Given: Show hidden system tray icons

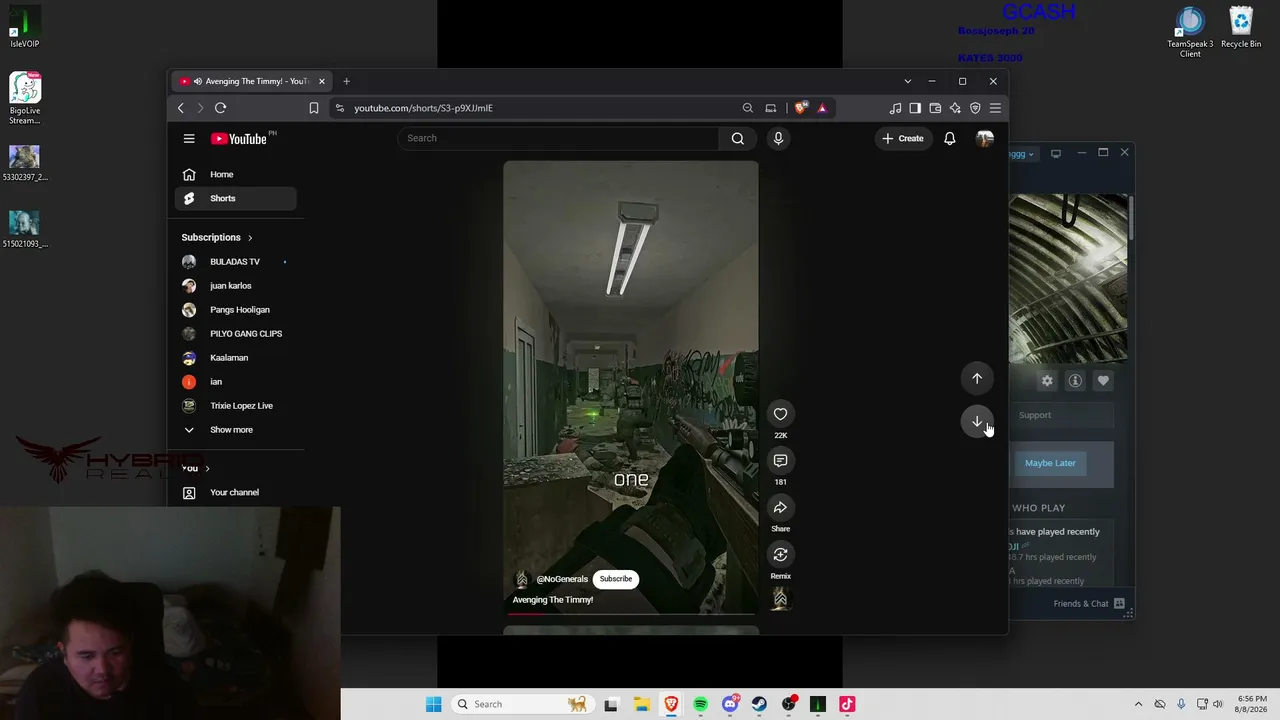Looking at the screenshot, I should tap(1138, 704).
